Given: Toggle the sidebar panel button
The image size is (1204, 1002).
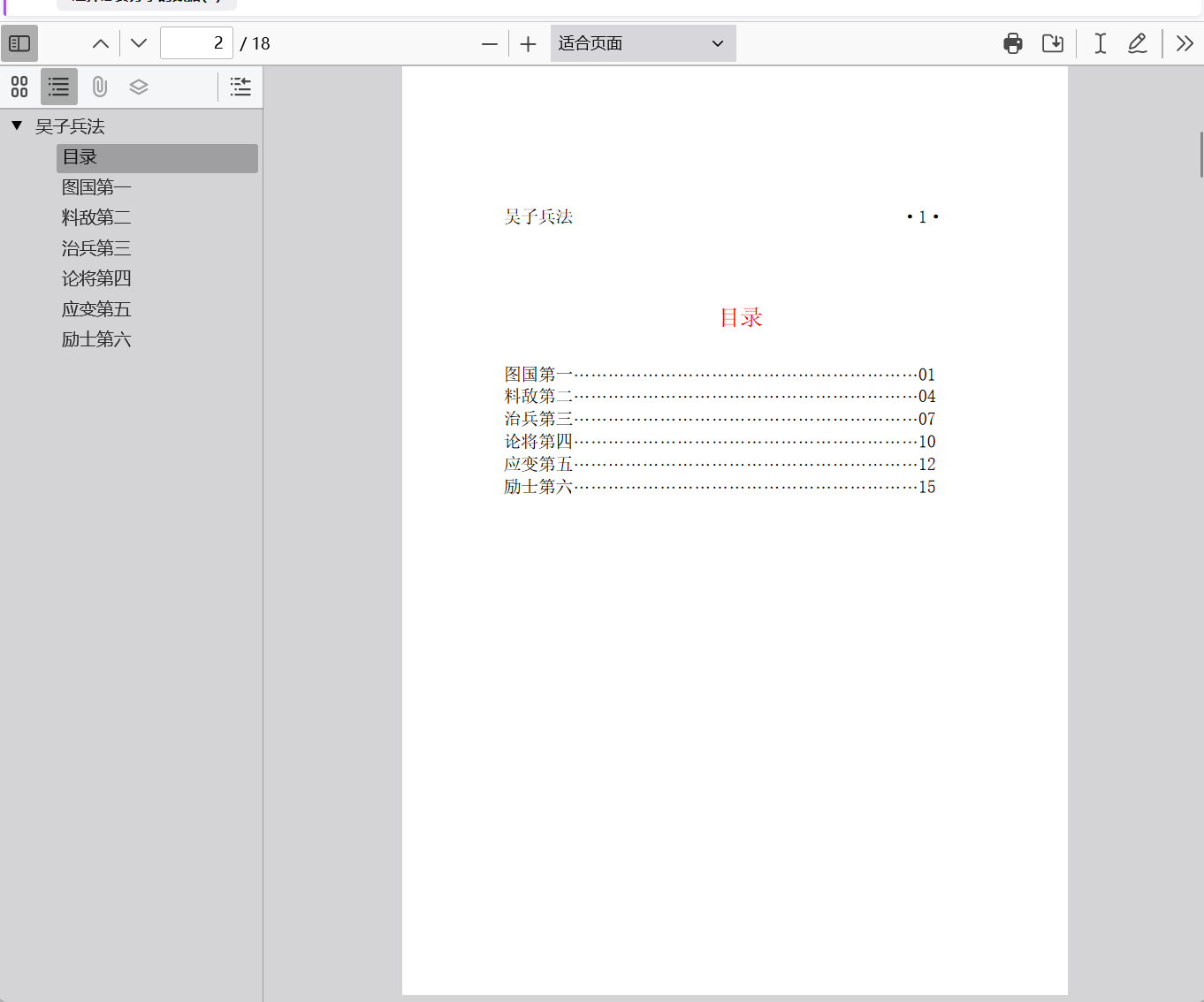Looking at the screenshot, I should click(x=19, y=43).
